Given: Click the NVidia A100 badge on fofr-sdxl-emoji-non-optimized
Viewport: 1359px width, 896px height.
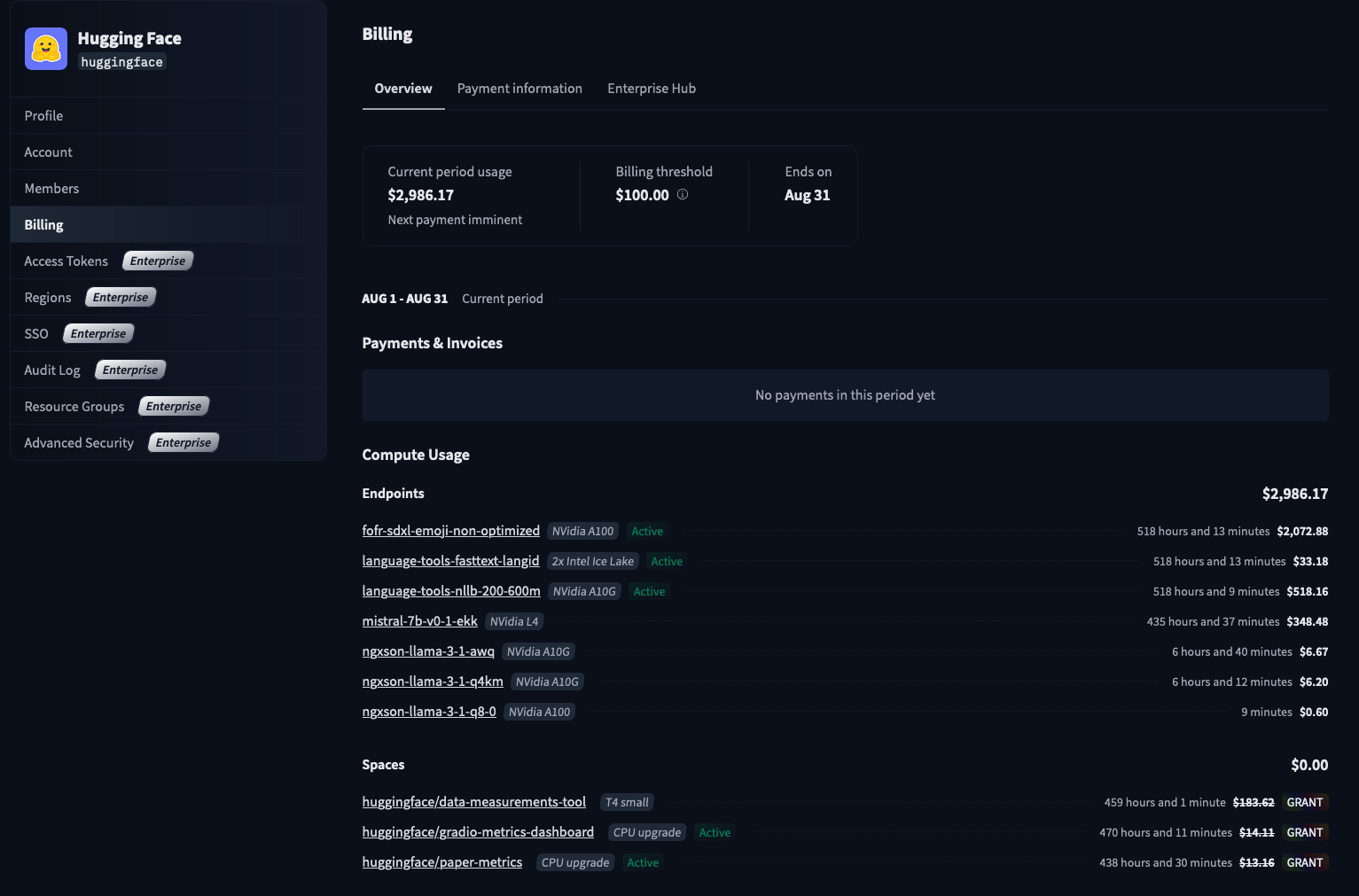Looking at the screenshot, I should pos(582,530).
